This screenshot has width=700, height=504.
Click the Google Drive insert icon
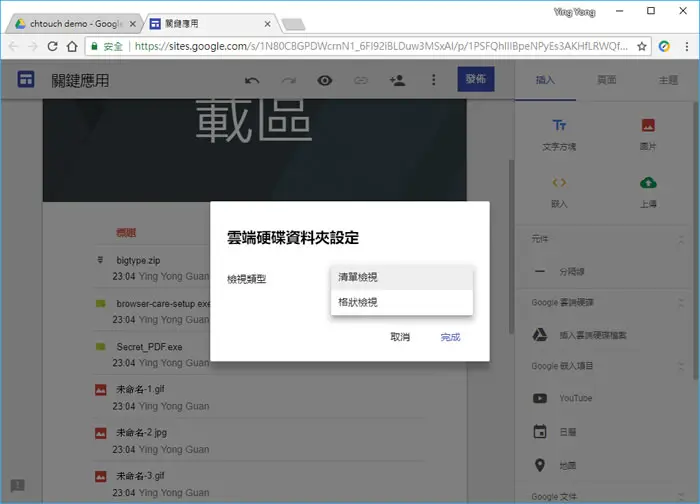(x=540, y=334)
